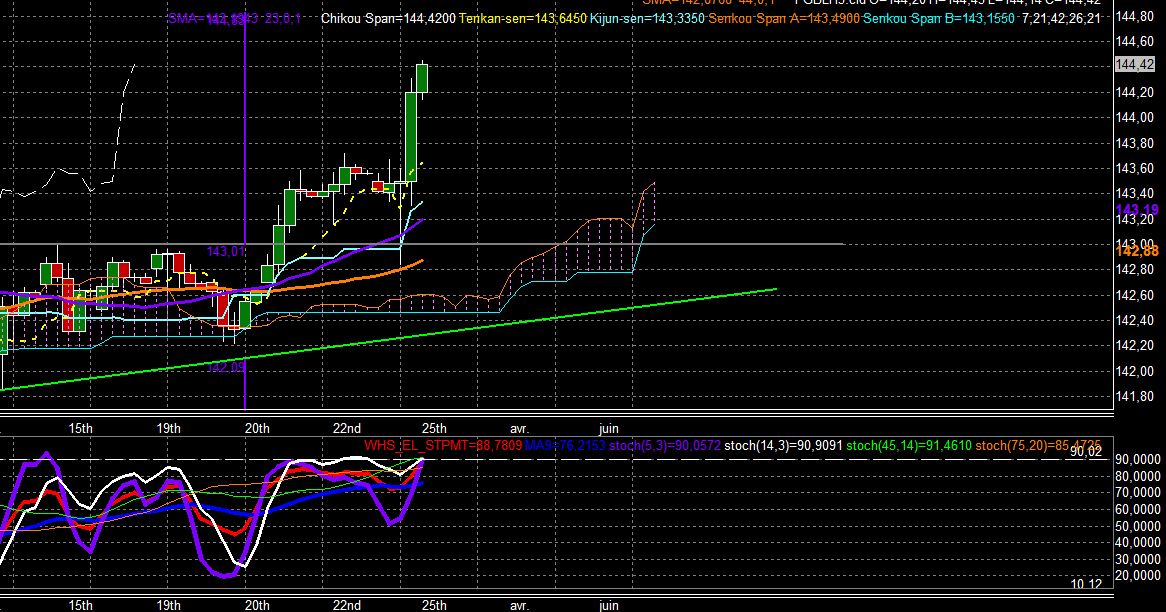1166x612 pixels.
Task: Click the purple 143,19 SMA axis tag
Action: point(1138,210)
